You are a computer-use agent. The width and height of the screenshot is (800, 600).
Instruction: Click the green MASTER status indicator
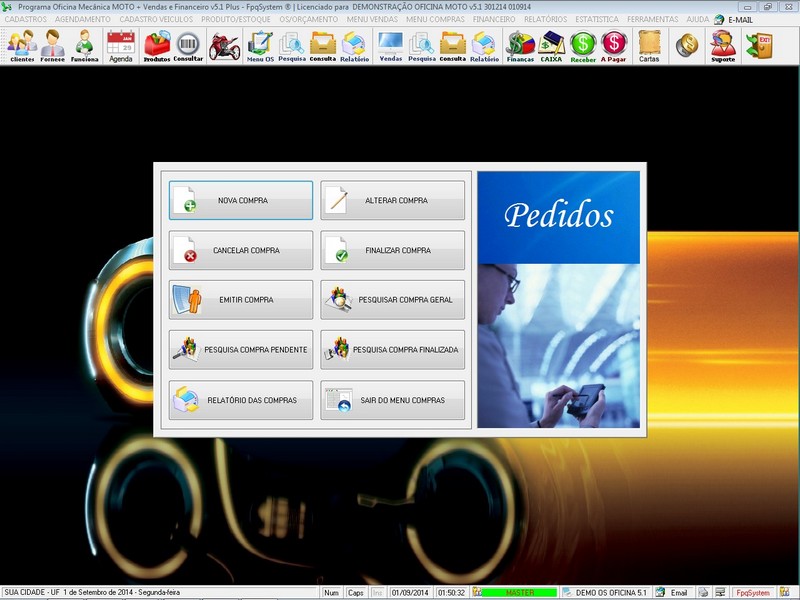click(x=519, y=593)
